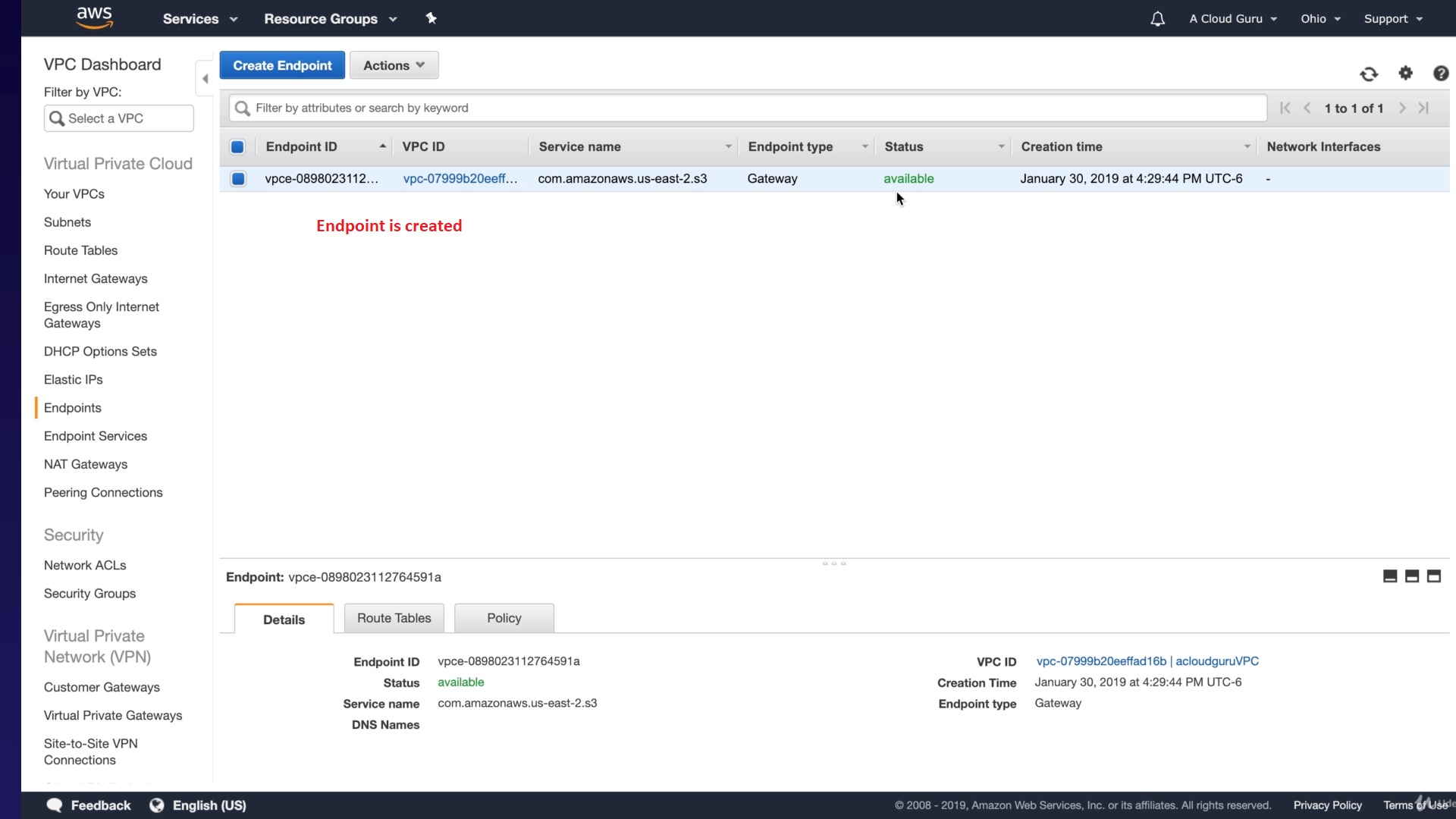This screenshot has width=1456, height=819.
Task: Click the filter by attributes search field
Action: 747,108
